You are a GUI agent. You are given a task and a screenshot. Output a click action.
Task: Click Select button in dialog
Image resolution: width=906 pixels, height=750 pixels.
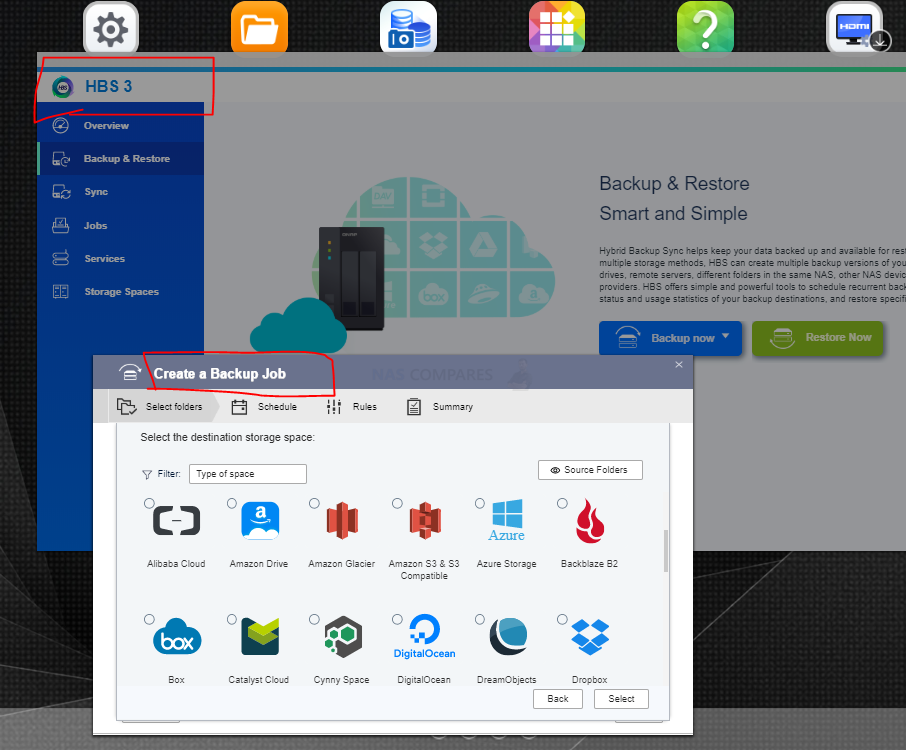click(621, 699)
